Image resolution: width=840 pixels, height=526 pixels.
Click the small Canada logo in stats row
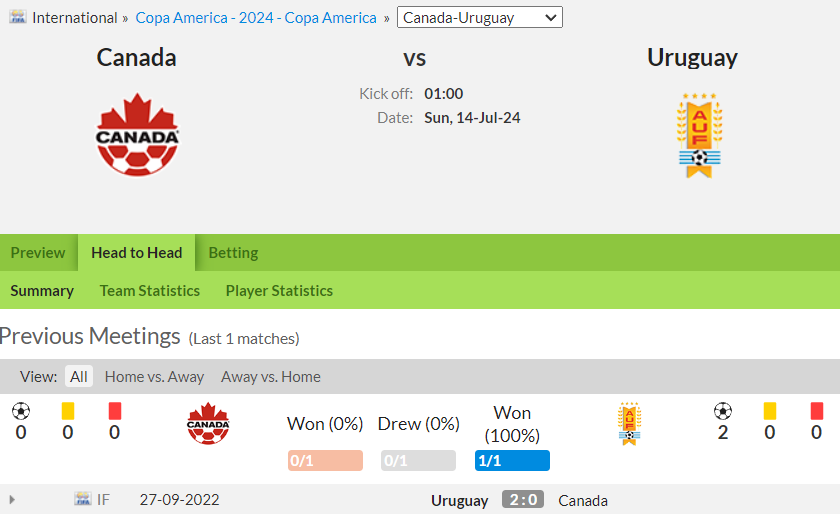point(208,423)
